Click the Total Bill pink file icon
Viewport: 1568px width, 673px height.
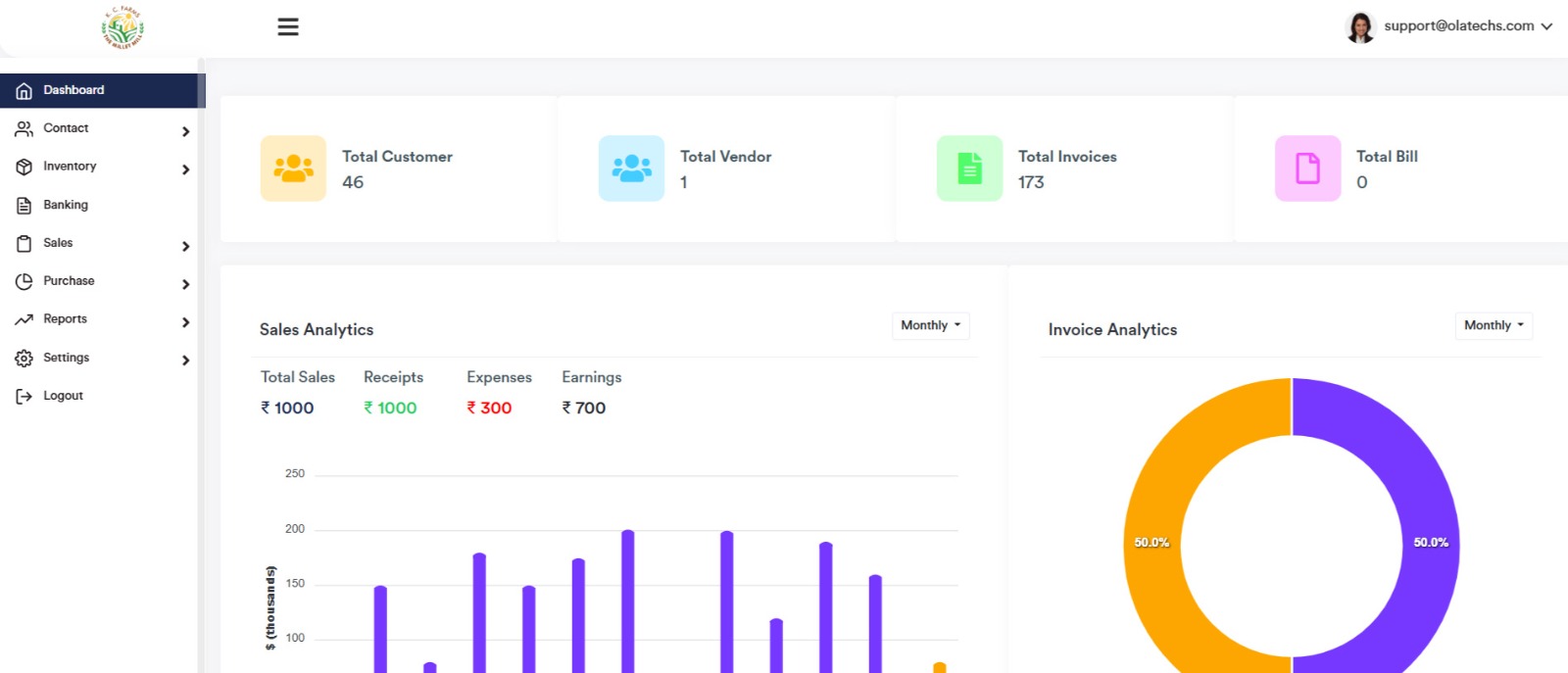click(1307, 168)
